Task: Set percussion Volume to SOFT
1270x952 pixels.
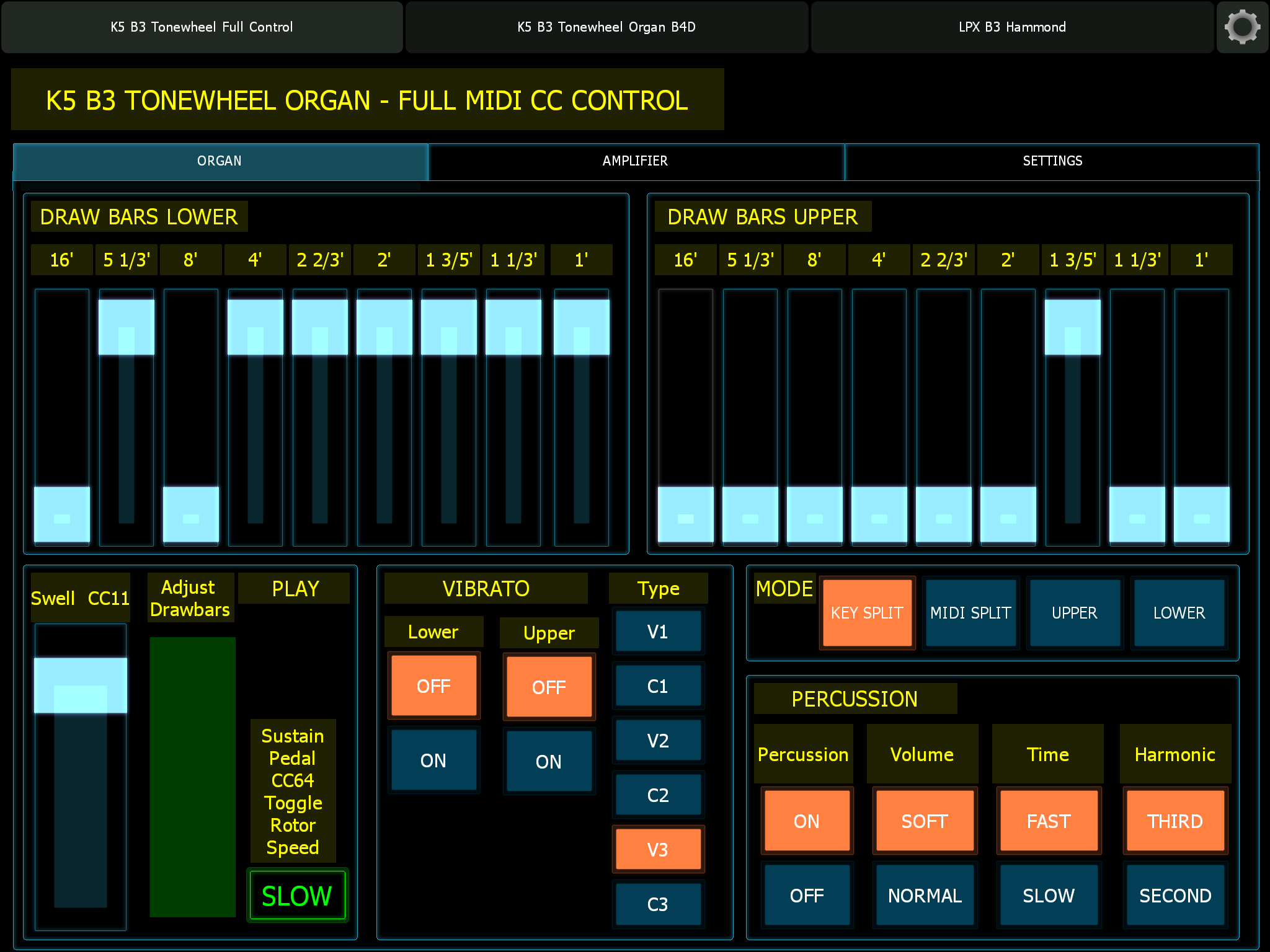Action: coord(925,821)
